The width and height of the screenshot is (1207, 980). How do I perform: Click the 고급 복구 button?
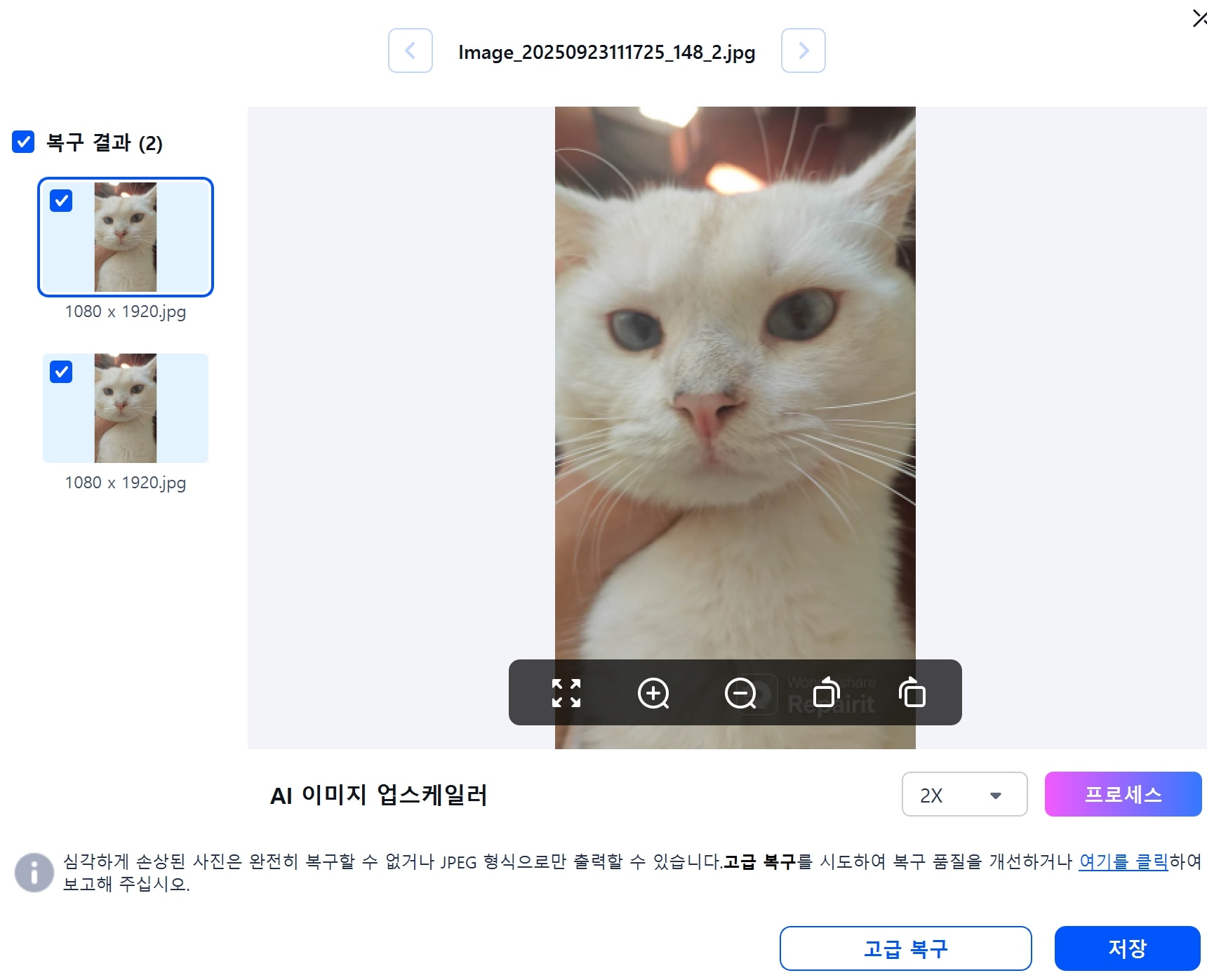coord(905,948)
